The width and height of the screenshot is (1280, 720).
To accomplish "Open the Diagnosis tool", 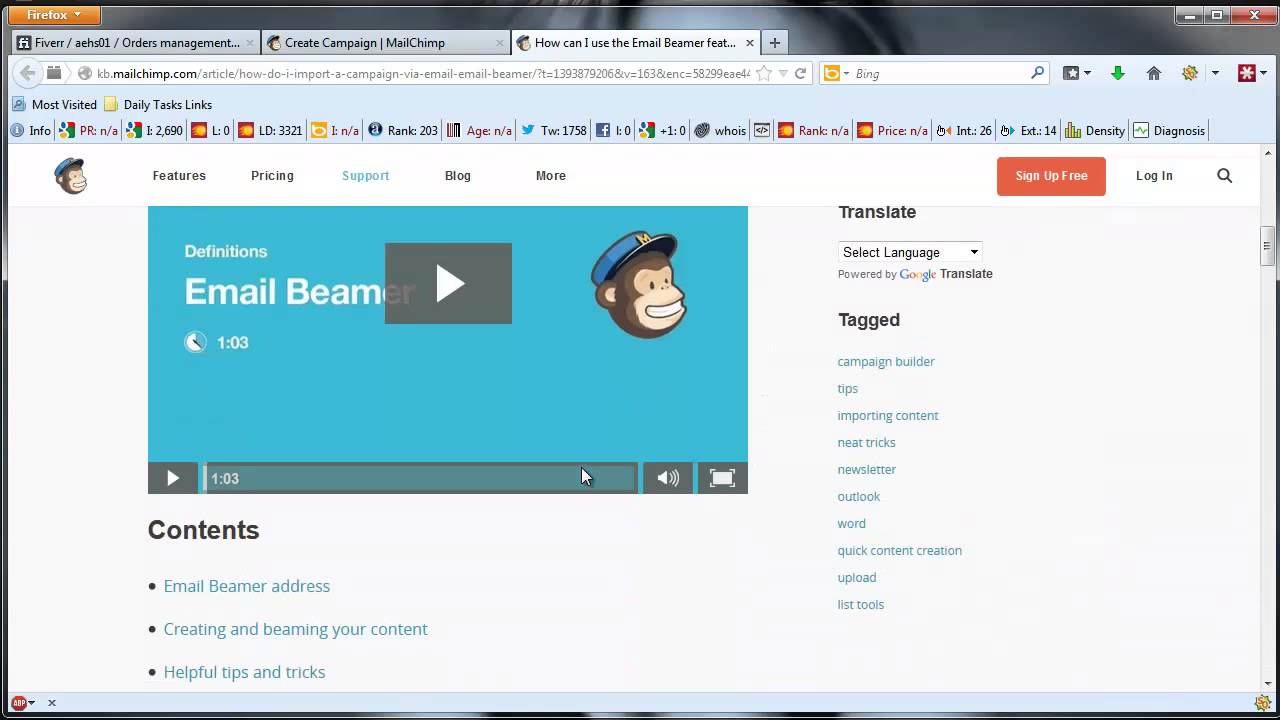I will click(x=1169, y=130).
